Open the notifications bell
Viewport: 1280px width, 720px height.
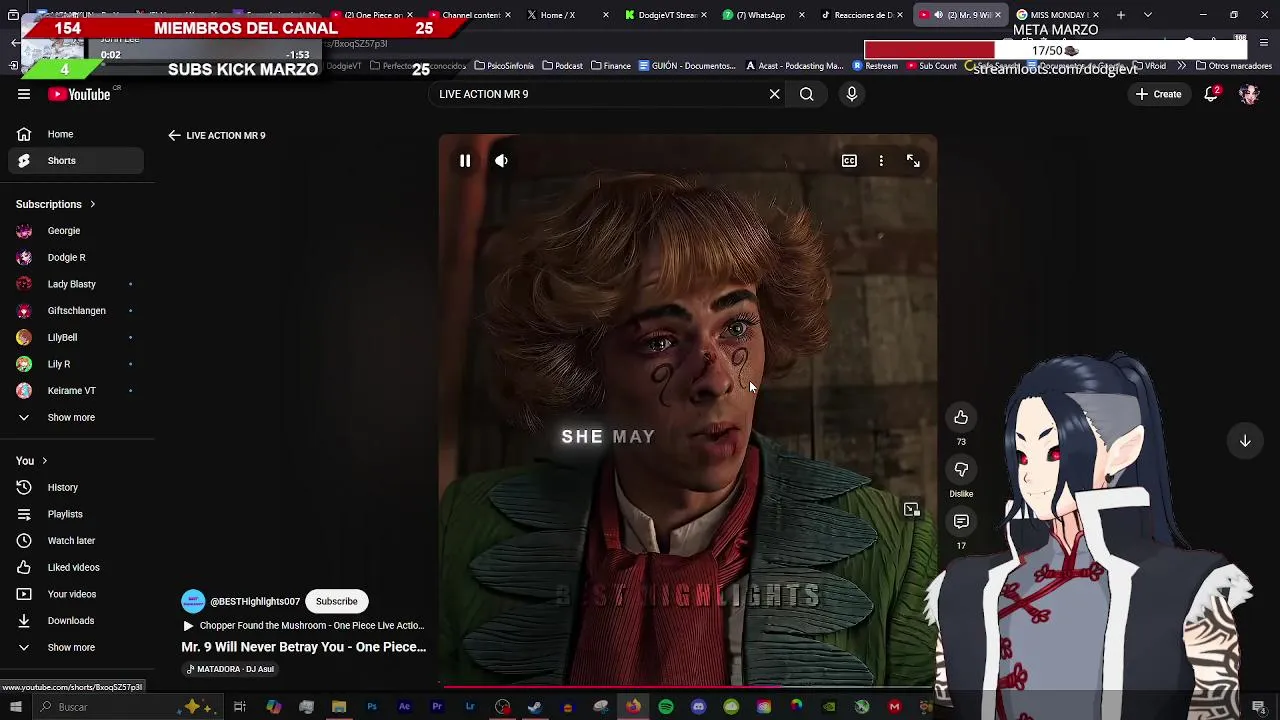tap(1211, 94)
